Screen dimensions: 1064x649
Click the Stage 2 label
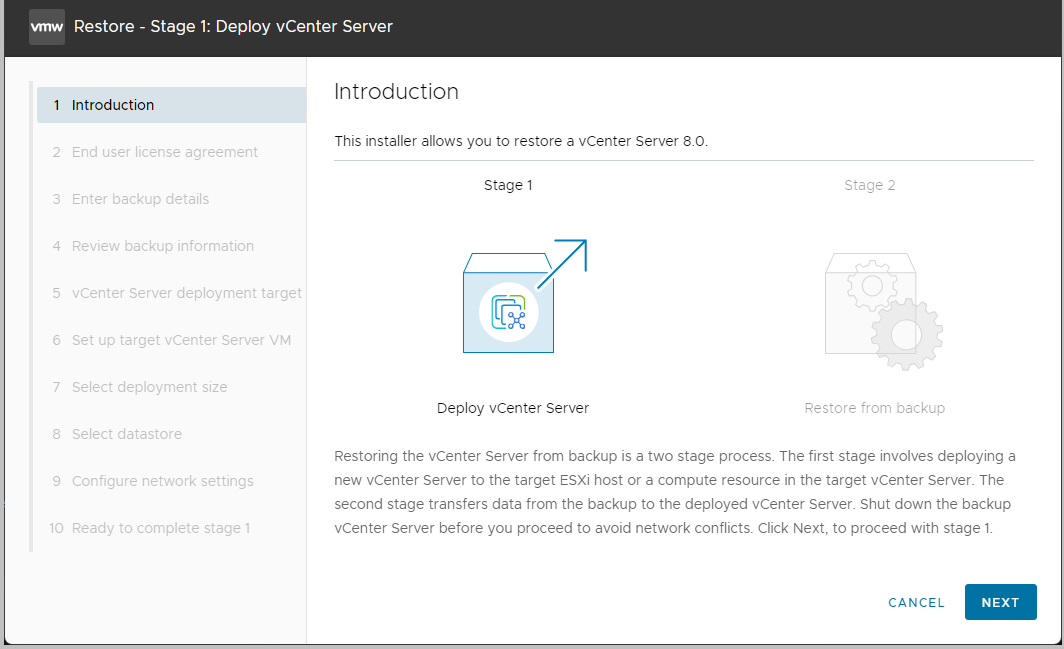click(x=869, y=185)
